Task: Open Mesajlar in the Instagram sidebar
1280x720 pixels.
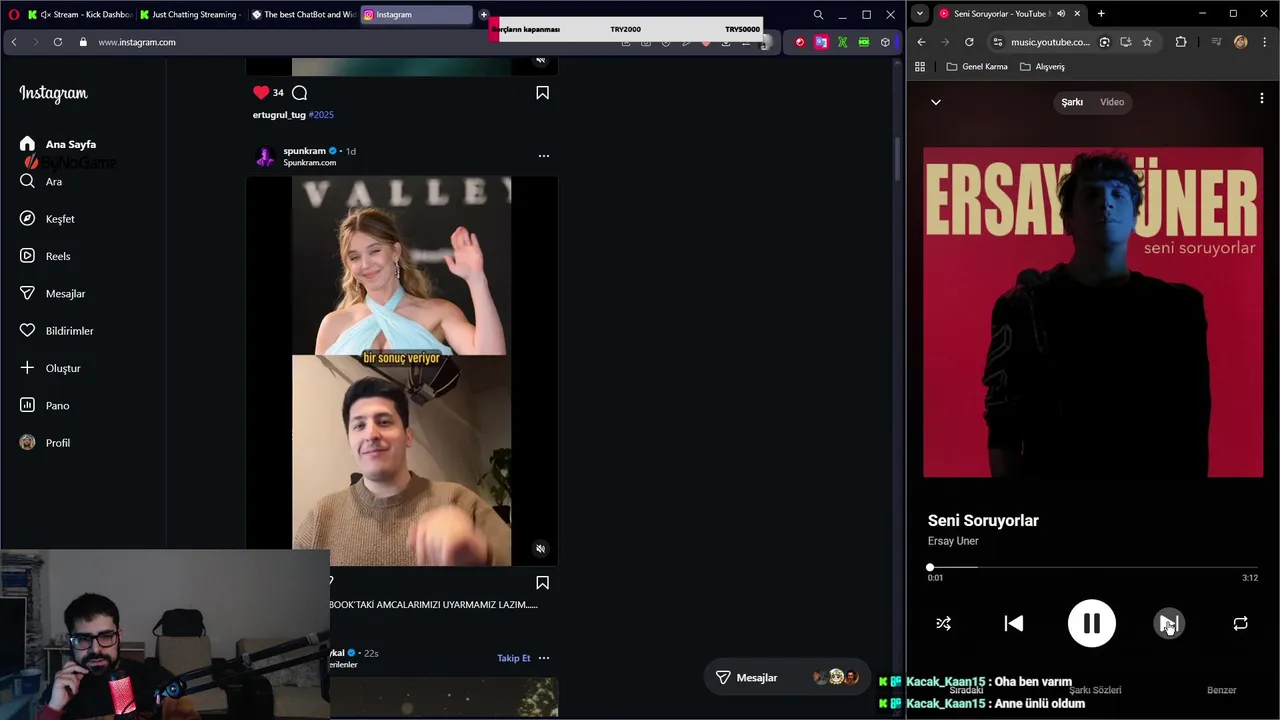Action: (52, 293)
